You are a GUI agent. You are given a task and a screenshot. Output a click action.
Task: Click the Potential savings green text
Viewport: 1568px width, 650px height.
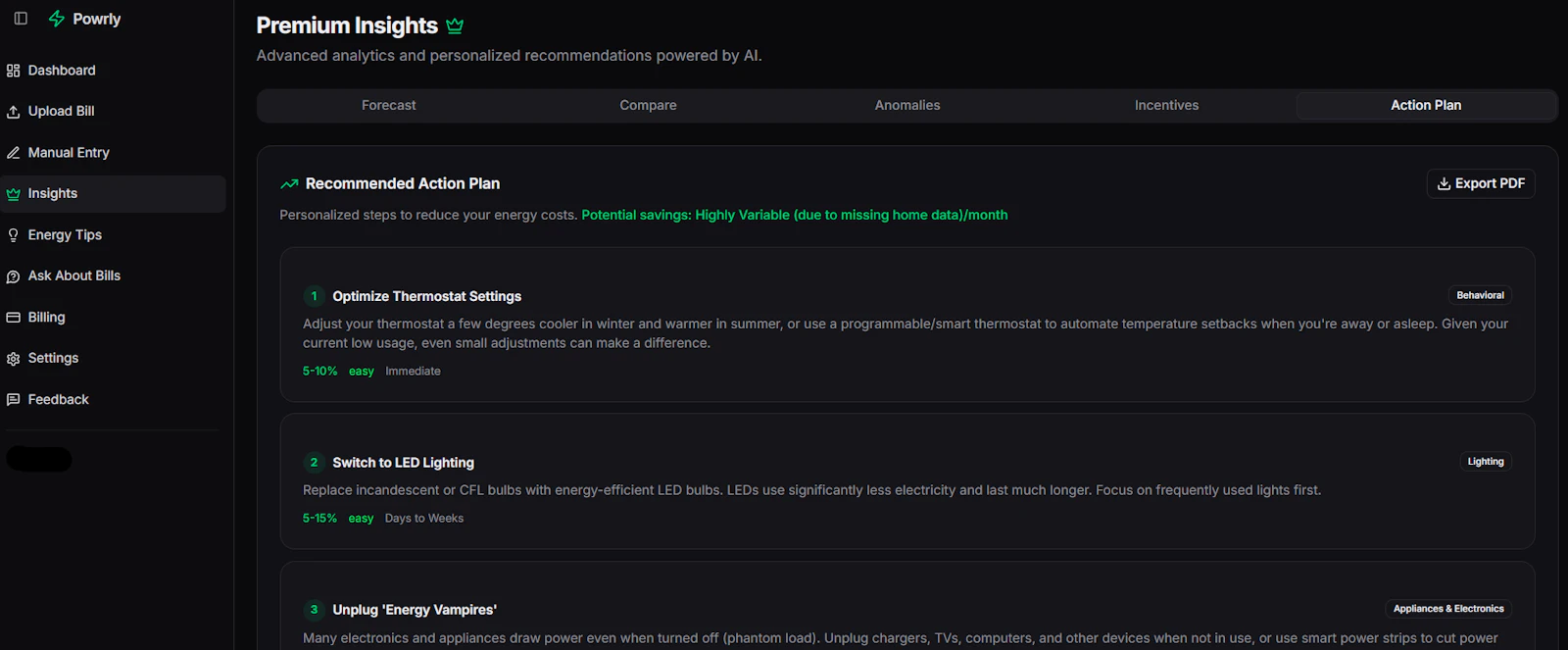coord(795,215)
